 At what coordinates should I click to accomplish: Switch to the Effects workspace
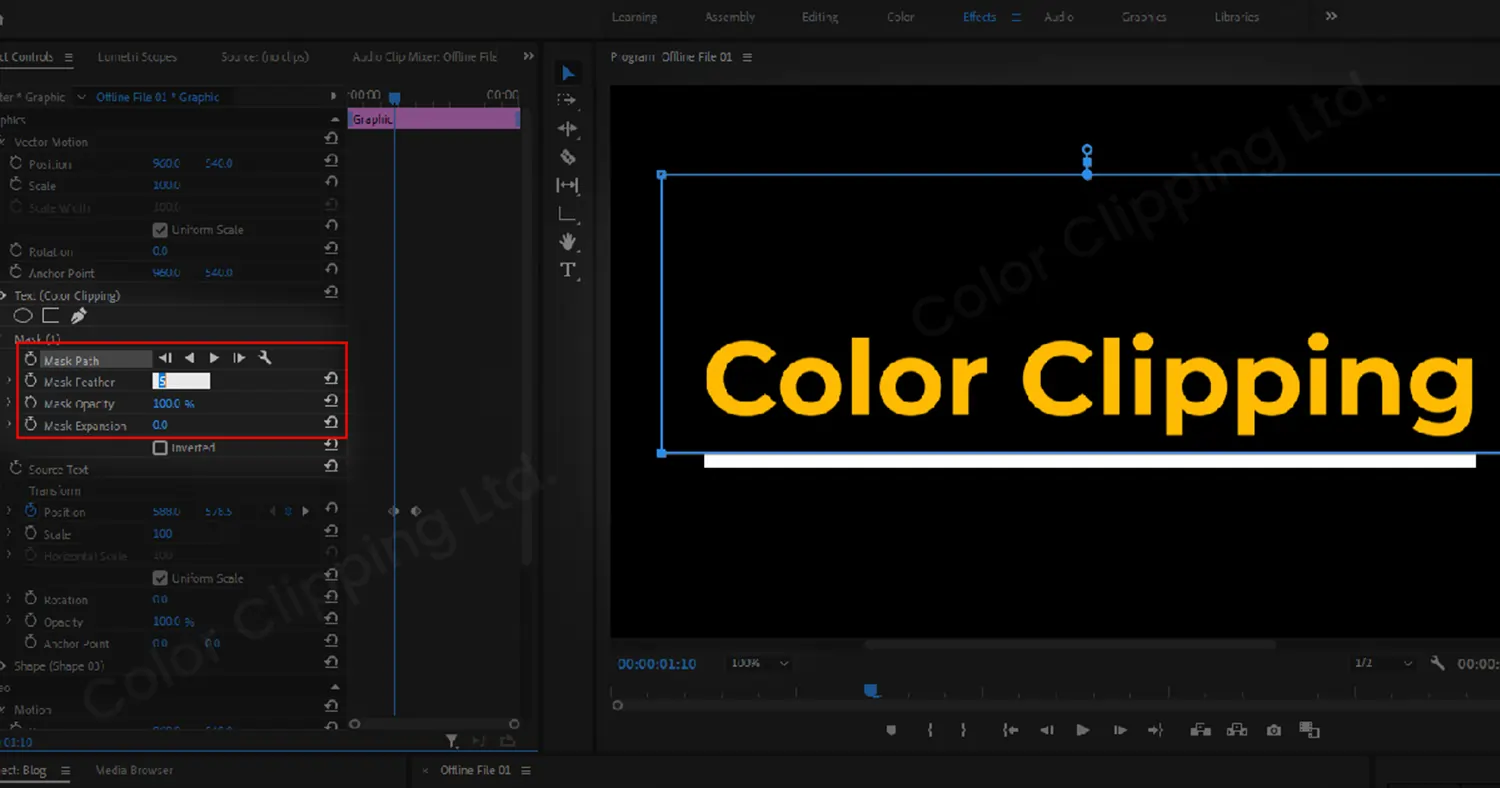click(x=979, y=16)
